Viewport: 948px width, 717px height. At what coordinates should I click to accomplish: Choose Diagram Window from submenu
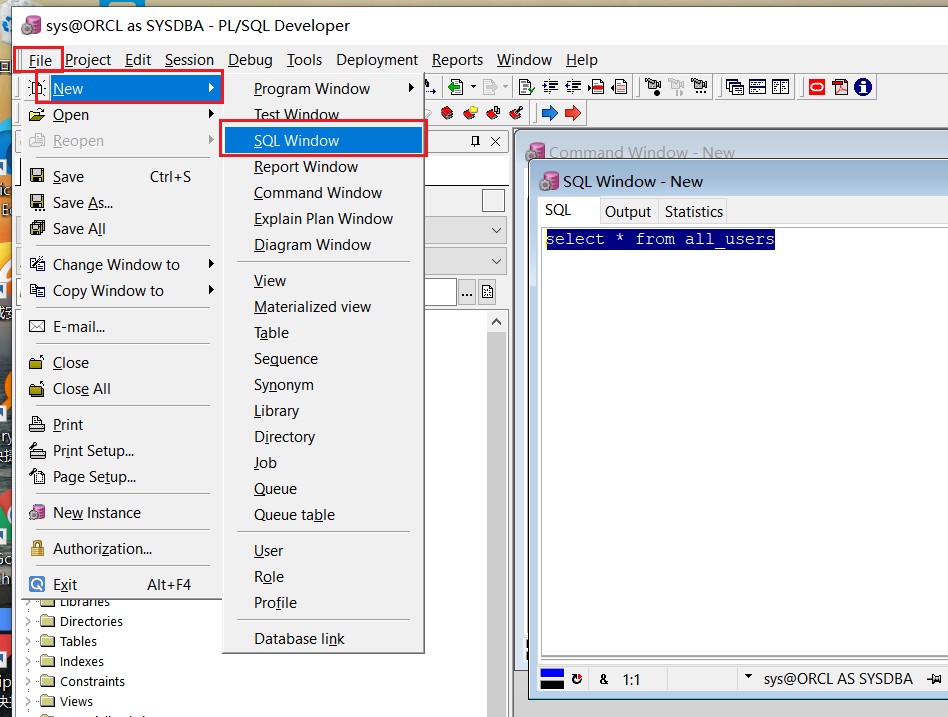(x=323, y=244)
